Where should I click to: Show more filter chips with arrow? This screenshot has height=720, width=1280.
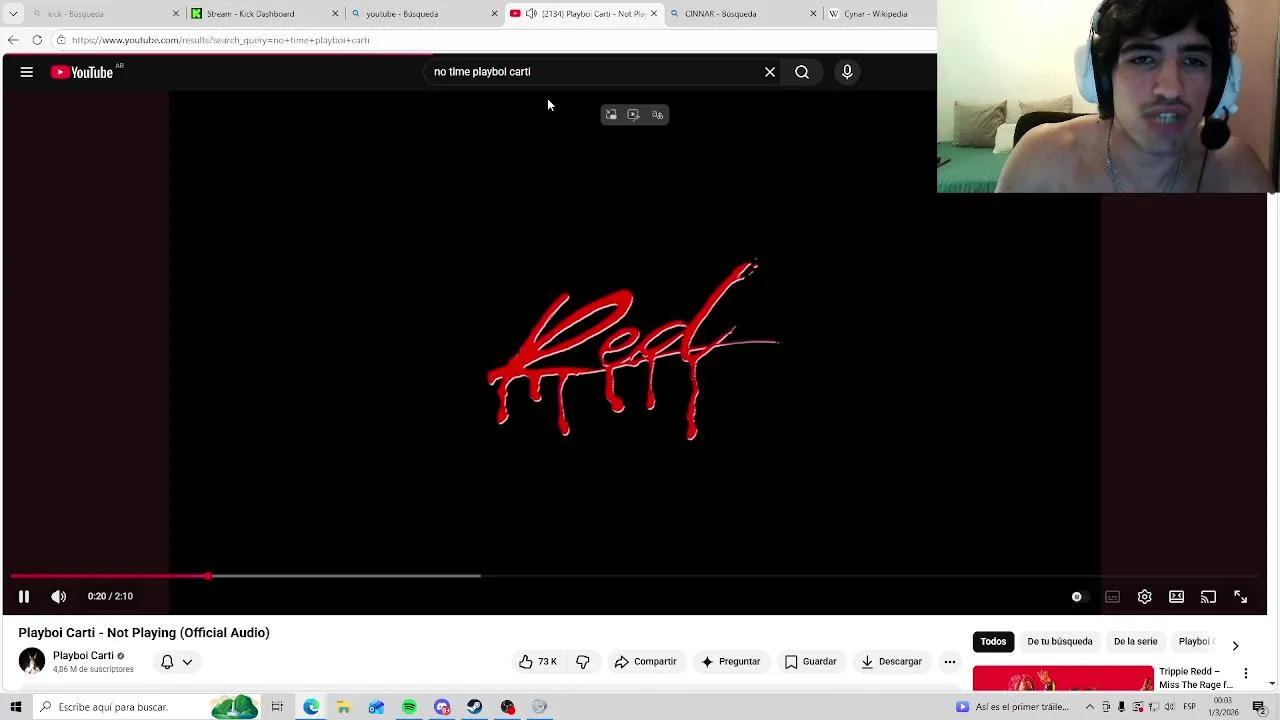pyautogui.click(x=1235, y=646)
